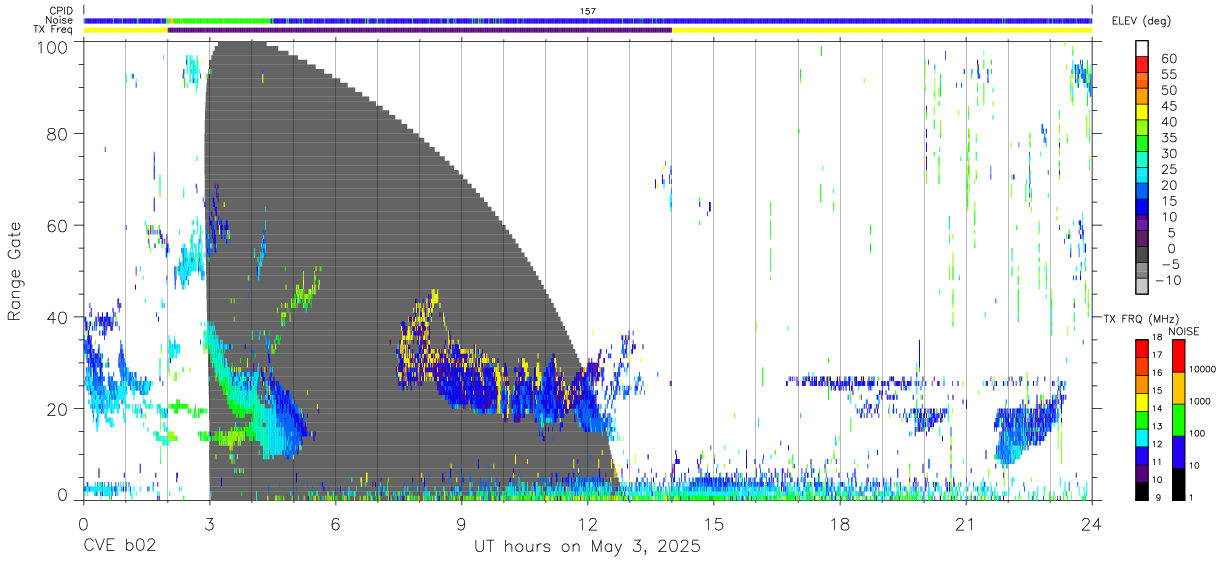This screenshot has width=1228, height=567.
Task: Click the blue 10 noise swatch
Action: [1178, 451]
